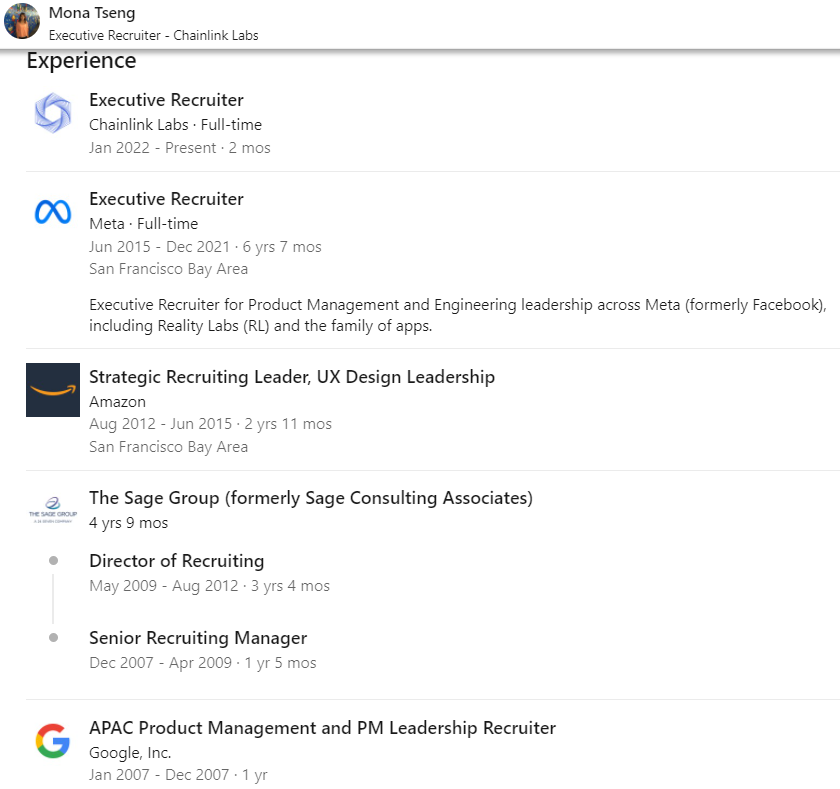Click San Francisco Bay Area under Meta
The image size is (840, 789).
pos(168,269)
